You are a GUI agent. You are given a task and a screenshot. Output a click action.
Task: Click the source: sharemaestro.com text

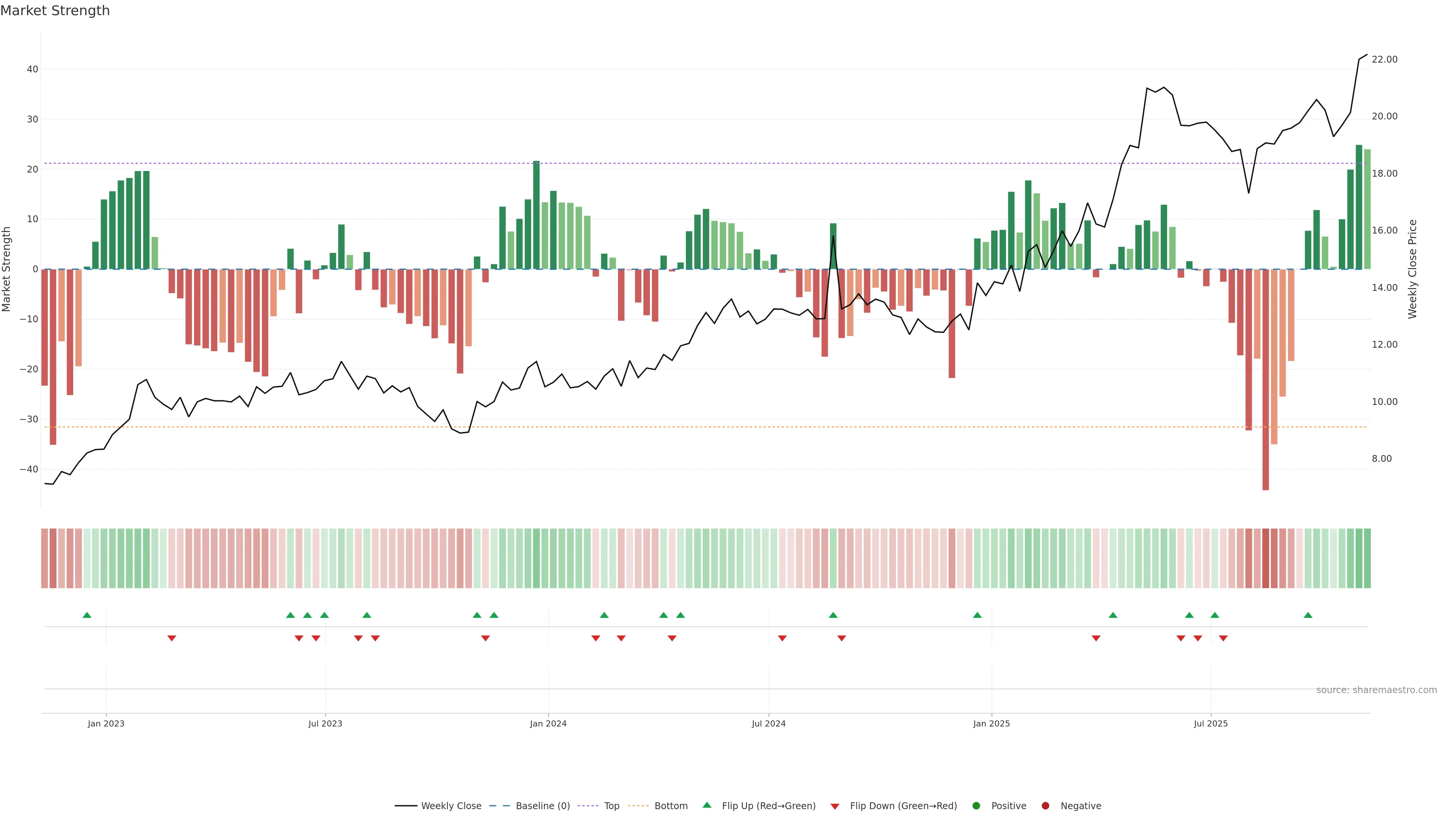[1376, 690]
